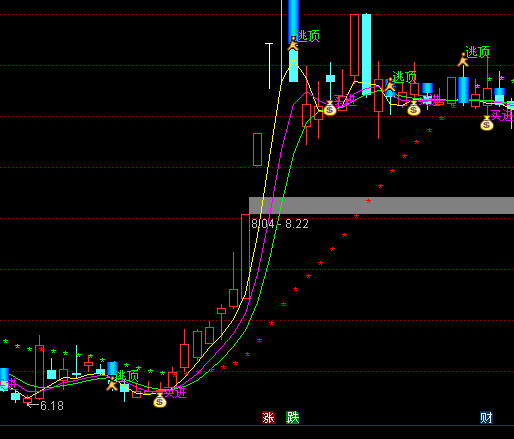This screenshot has width=514, height=439.
Task: Click the middle 逃顶 running man icon
Action: 390,85
